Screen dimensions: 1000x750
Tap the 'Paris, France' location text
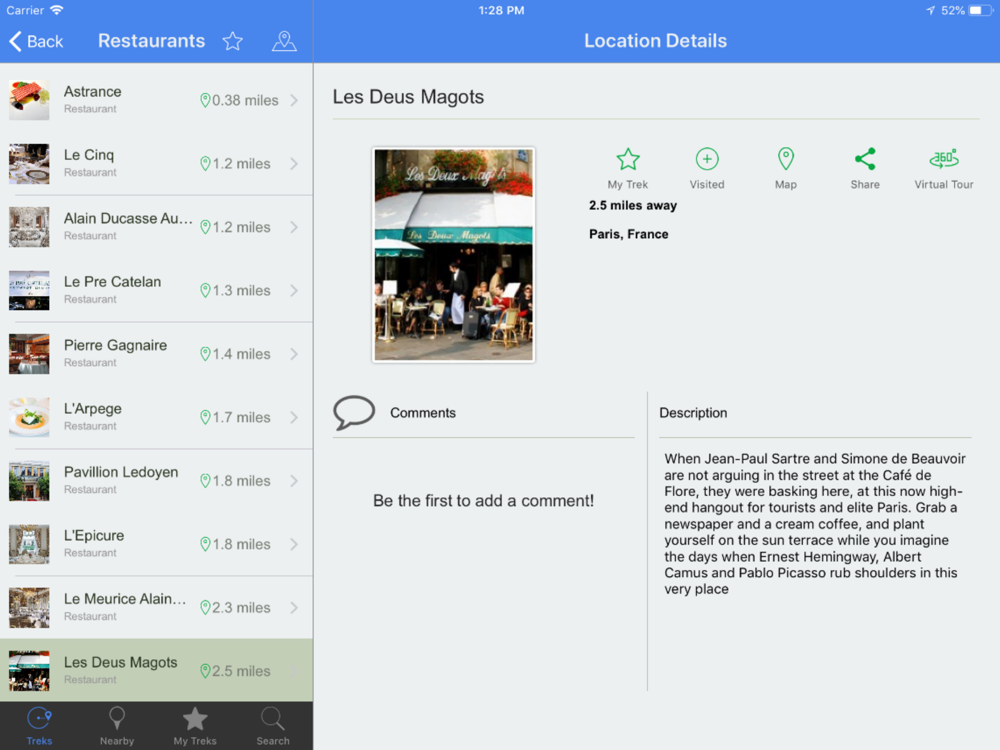(629, 234)
